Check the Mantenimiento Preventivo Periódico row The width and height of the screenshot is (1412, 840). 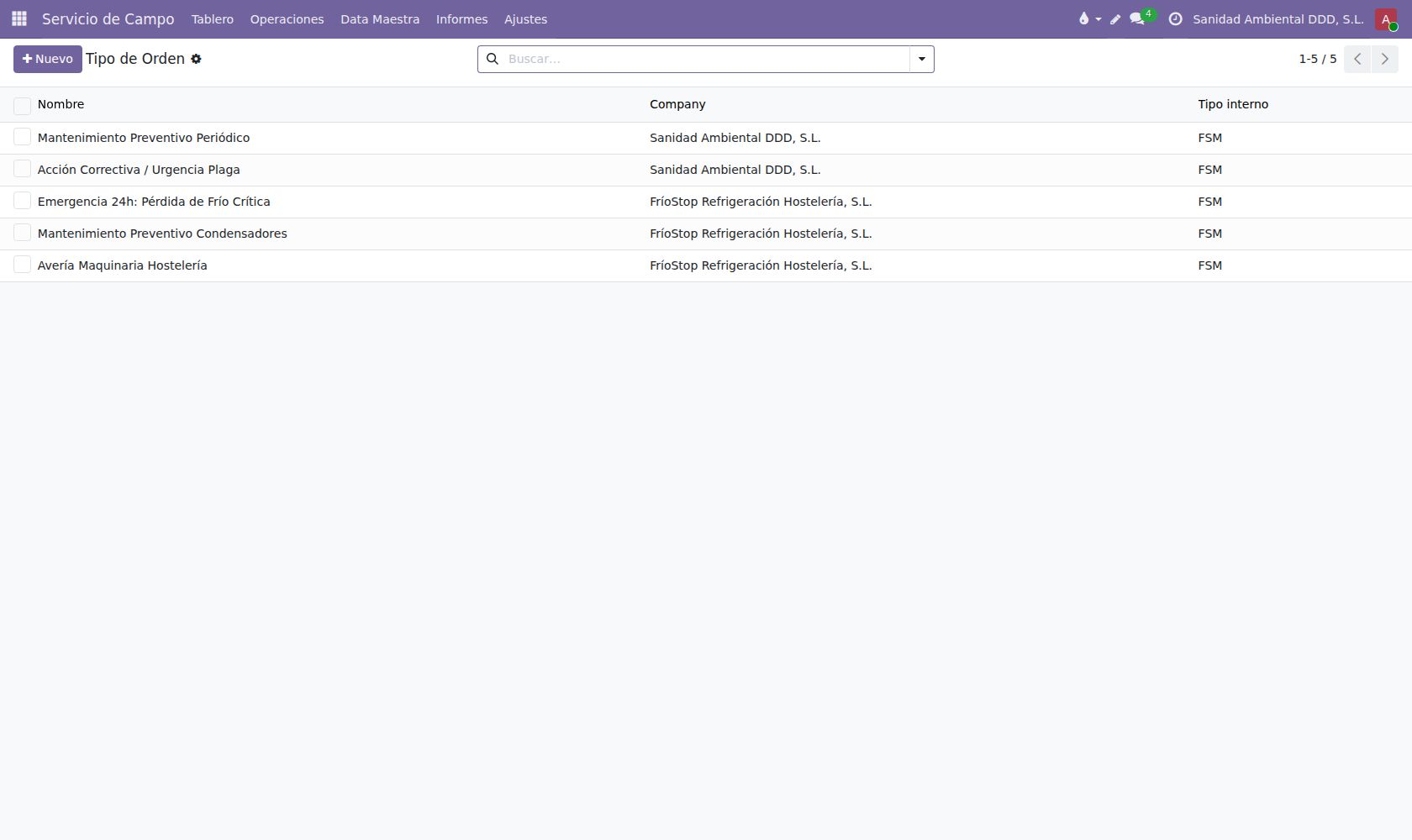pyautogui.click(x=22, y=137)
